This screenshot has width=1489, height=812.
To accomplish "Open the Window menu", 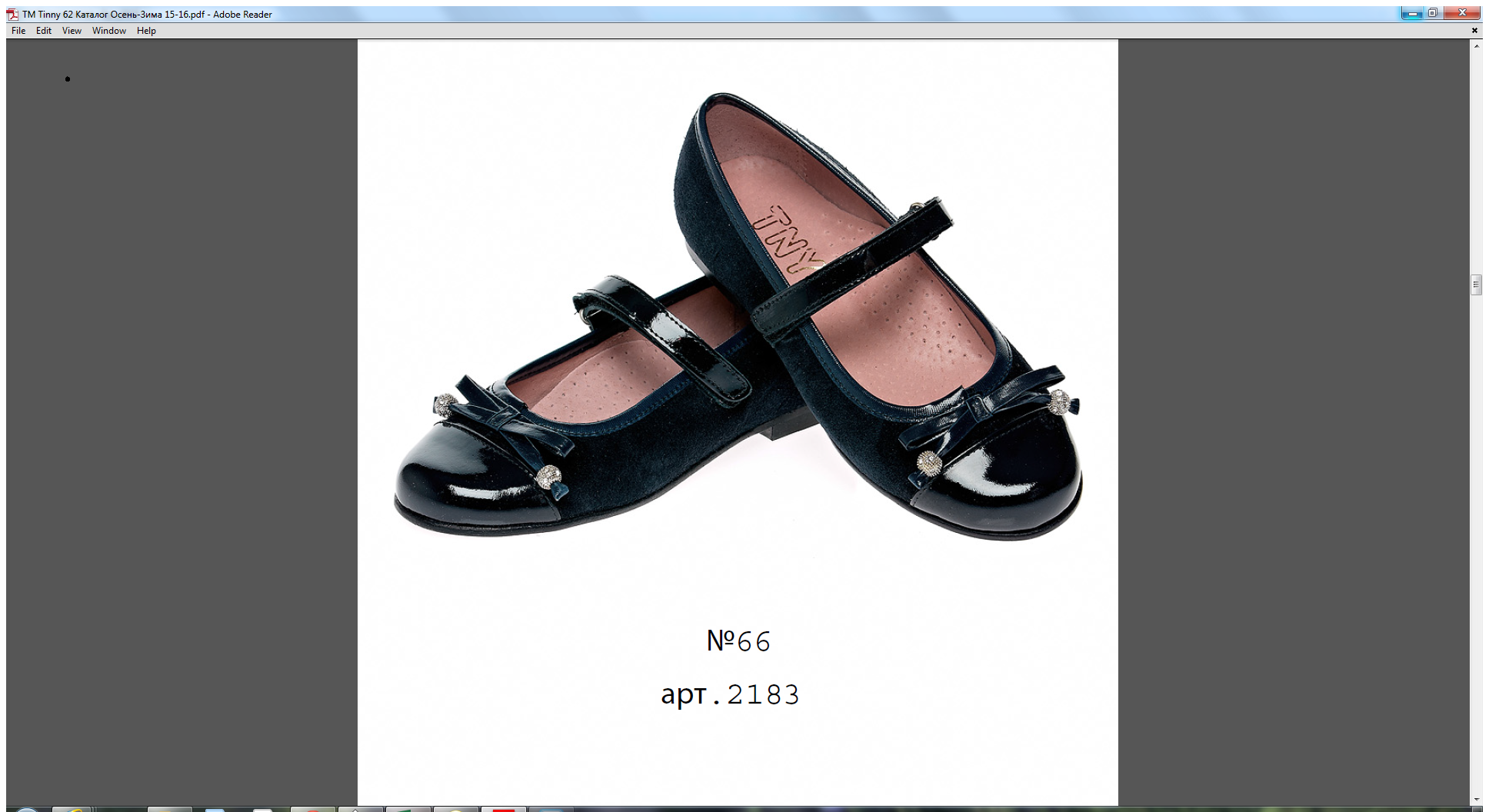I will tap(108, 31).
